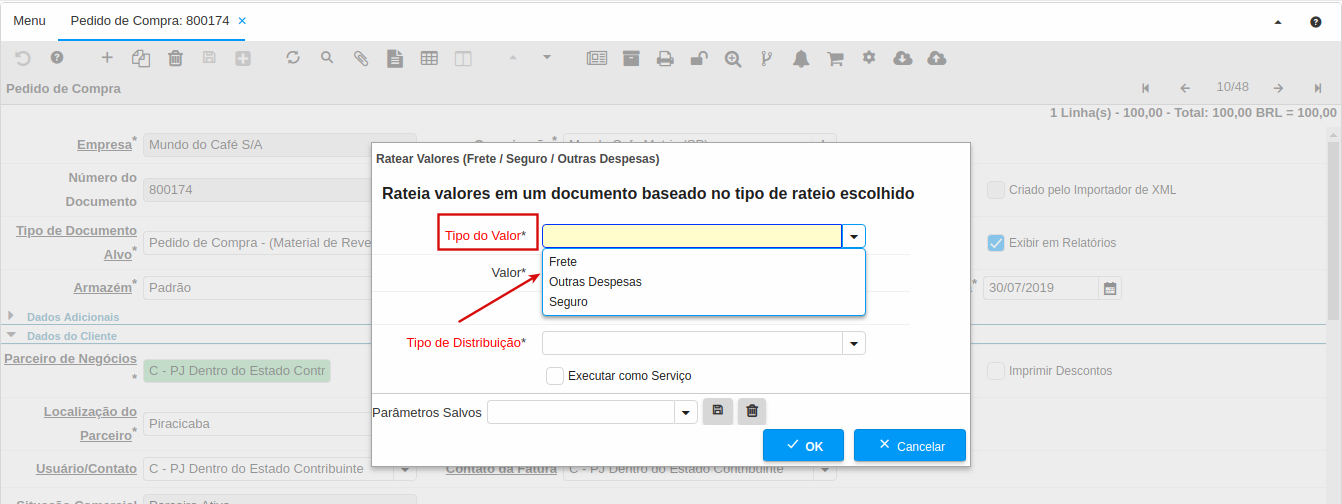Enable Executar como Serviço checkbox
This screenshot has width=1342, height=504.
(555, 376)
